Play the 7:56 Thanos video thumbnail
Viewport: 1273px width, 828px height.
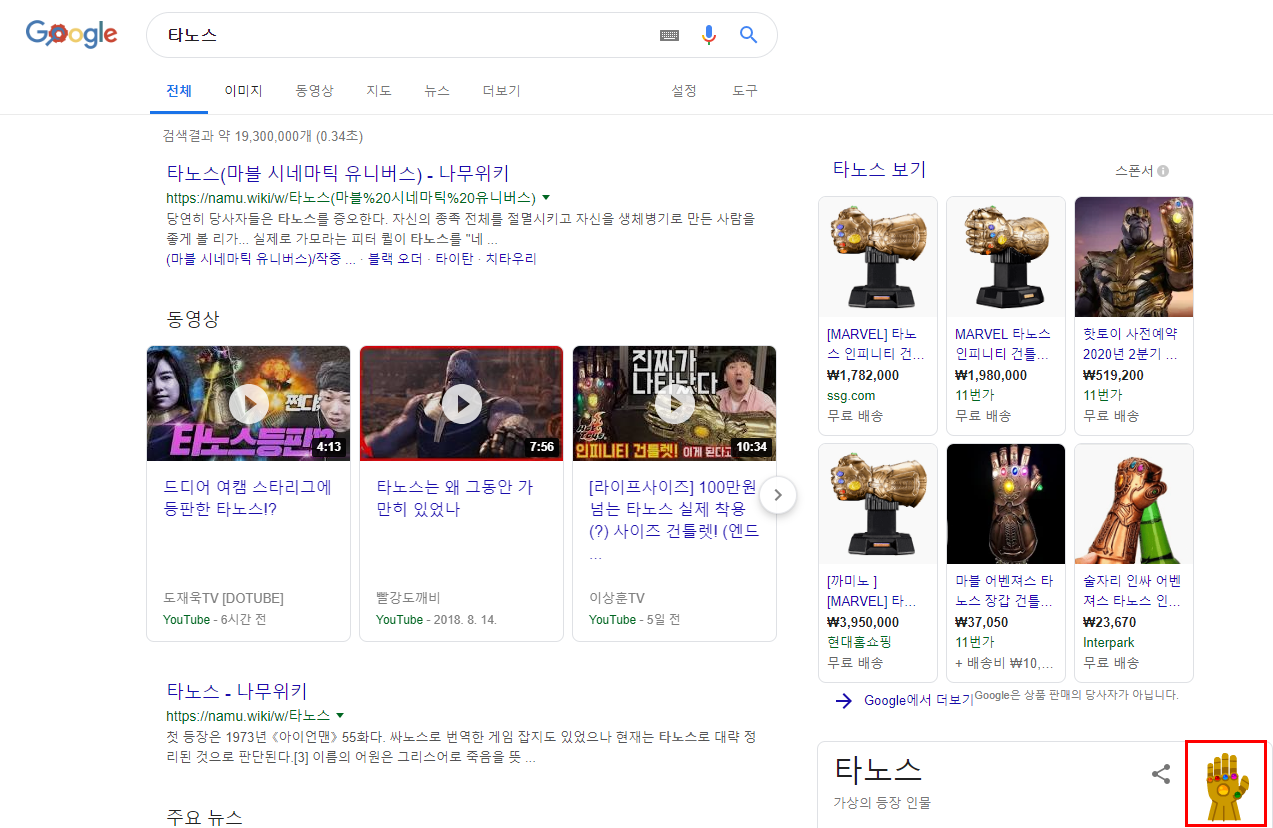click(x=461, y=403)
